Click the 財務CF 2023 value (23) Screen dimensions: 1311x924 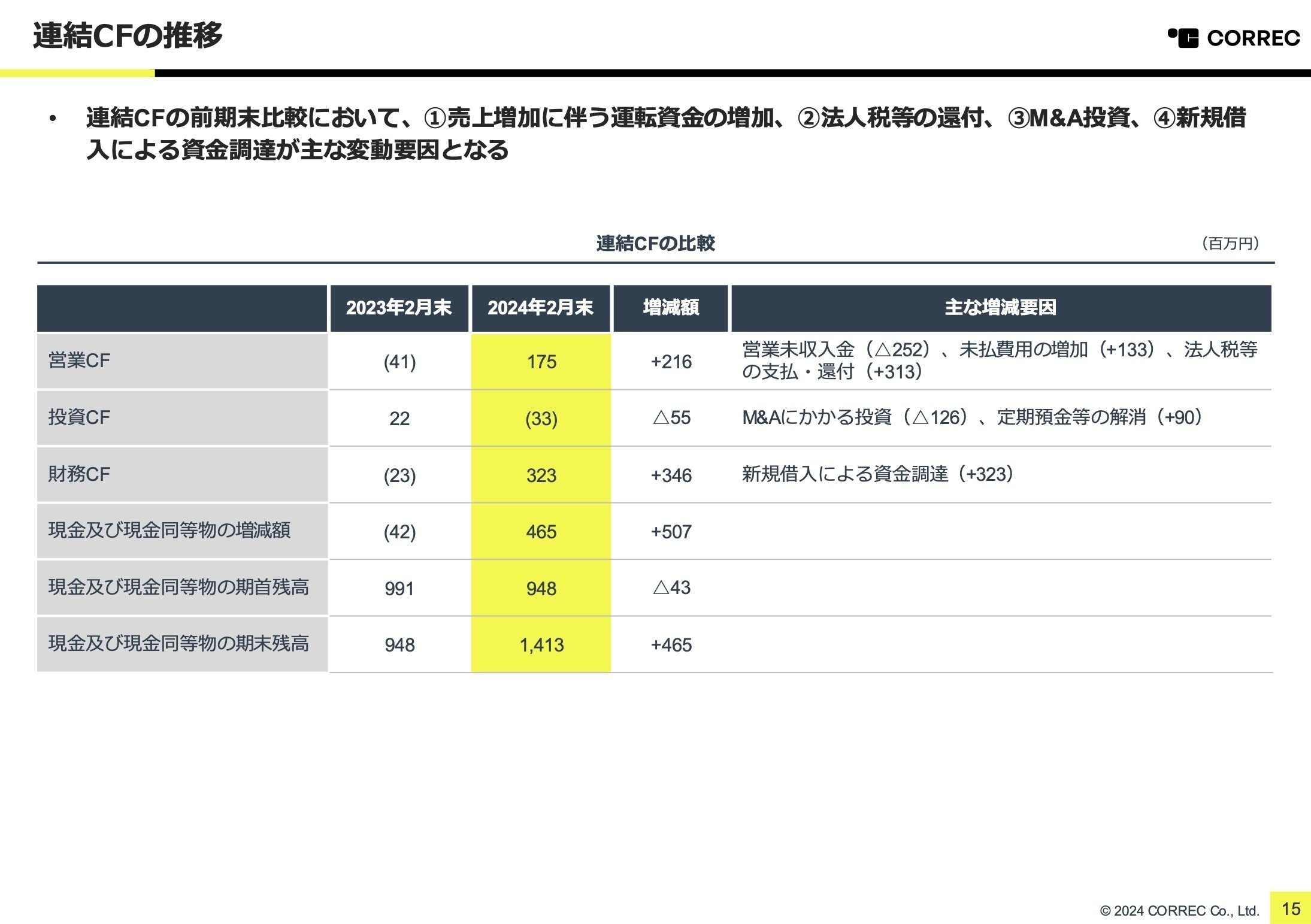[x=399, y=475]
